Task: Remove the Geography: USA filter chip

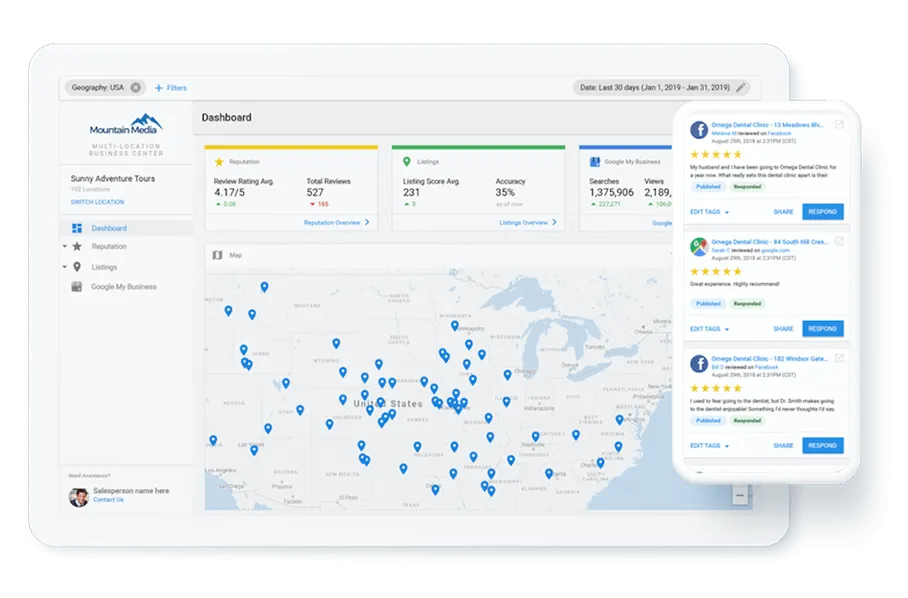Action: 135,87
